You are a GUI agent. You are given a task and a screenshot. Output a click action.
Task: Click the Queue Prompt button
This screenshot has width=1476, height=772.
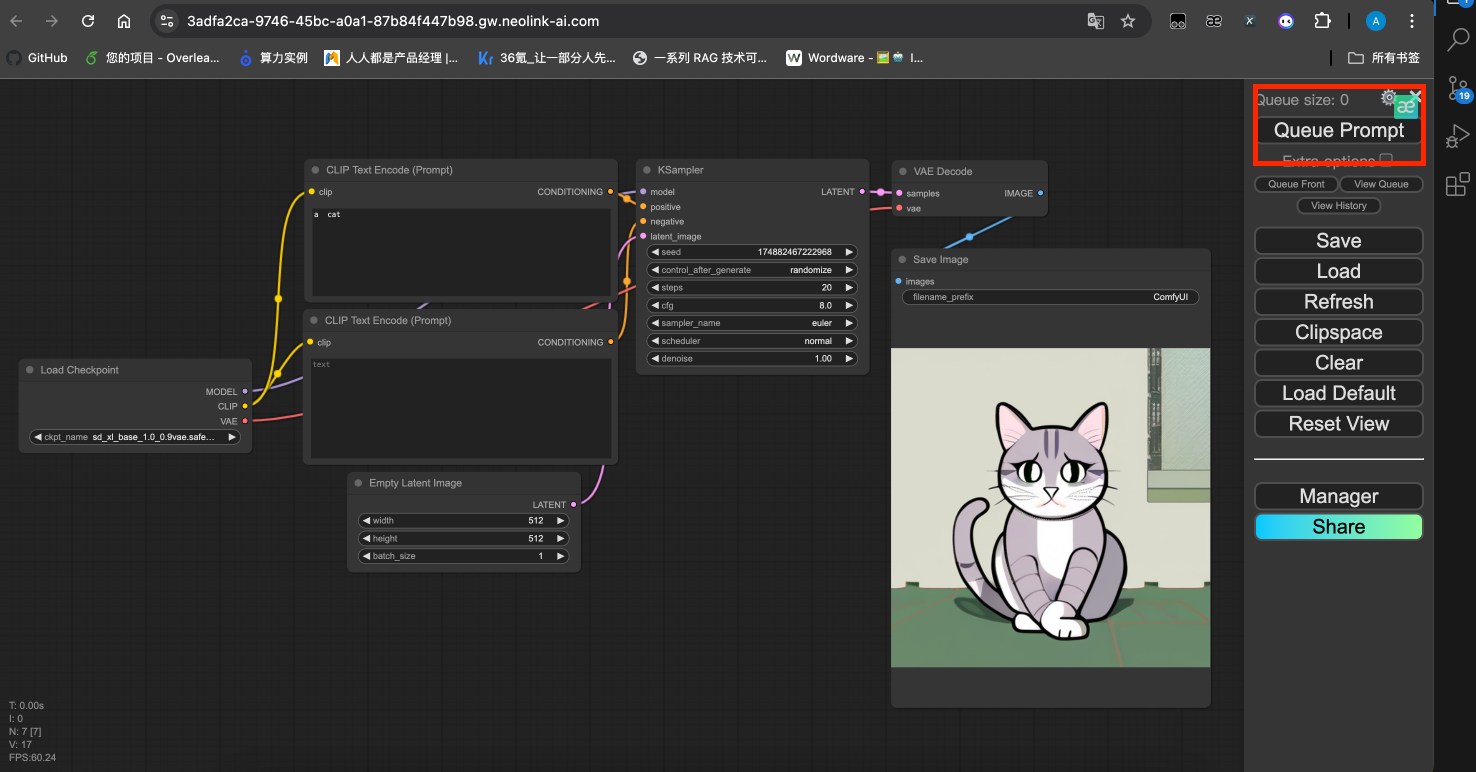point(1338,130)
